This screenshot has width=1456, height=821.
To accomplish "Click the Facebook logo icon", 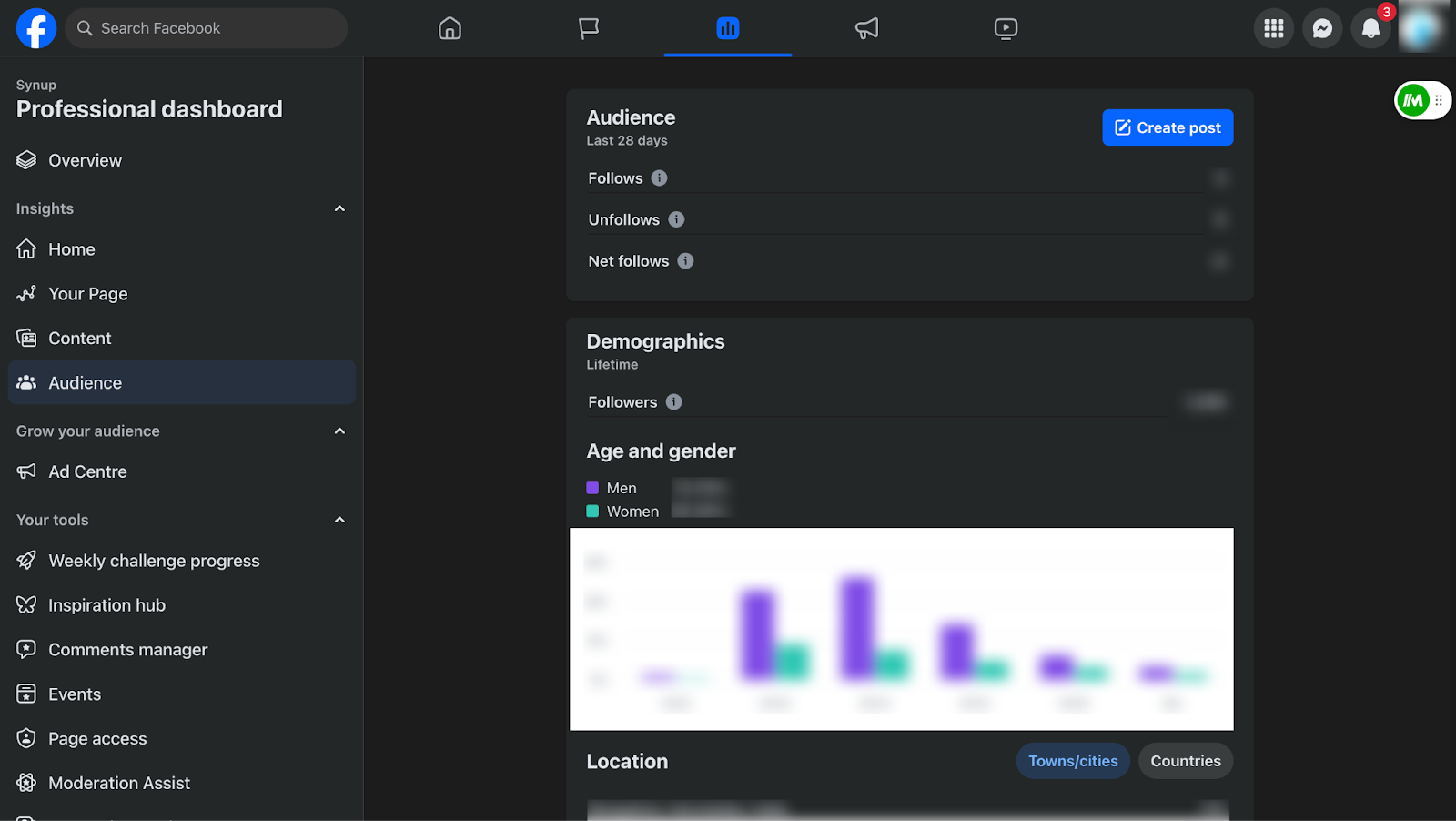I will tap(36, 28).
